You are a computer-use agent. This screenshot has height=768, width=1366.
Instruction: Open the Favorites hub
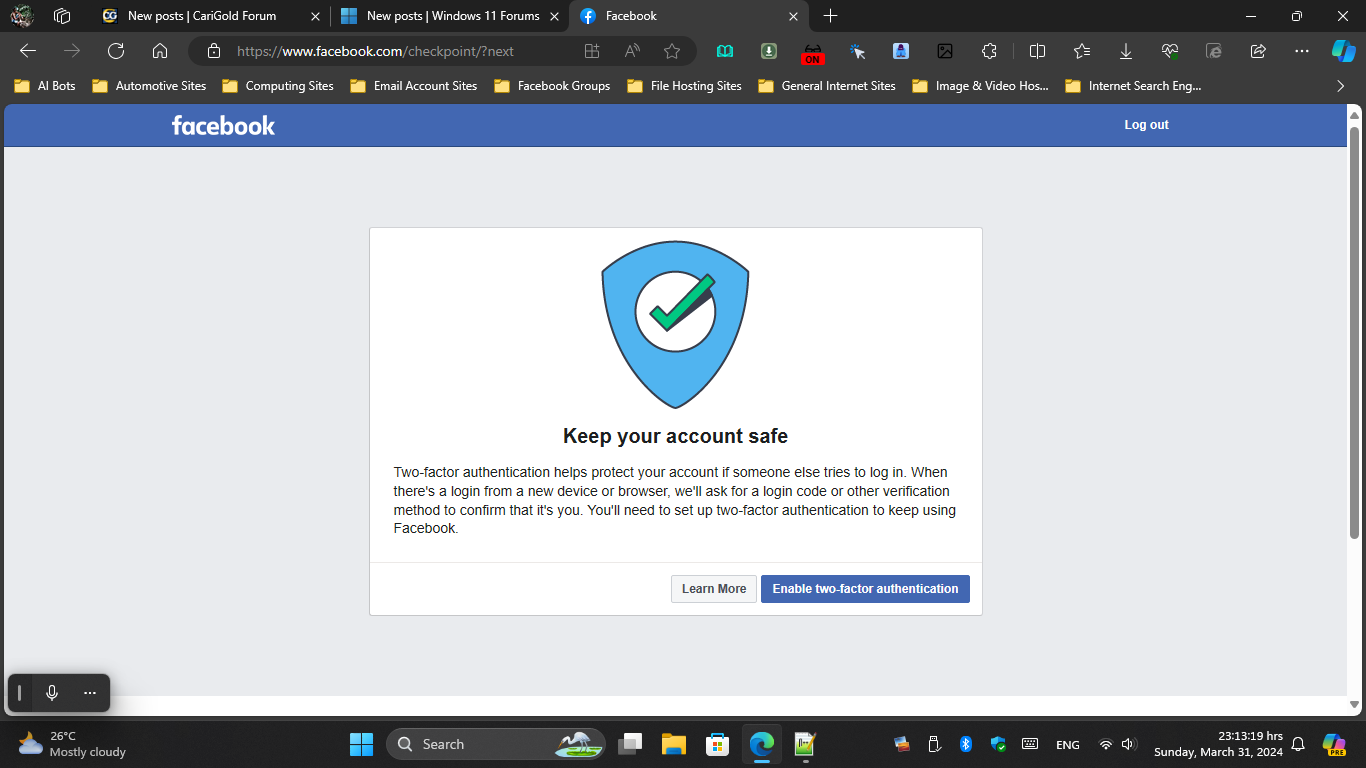coord(1082,51)
